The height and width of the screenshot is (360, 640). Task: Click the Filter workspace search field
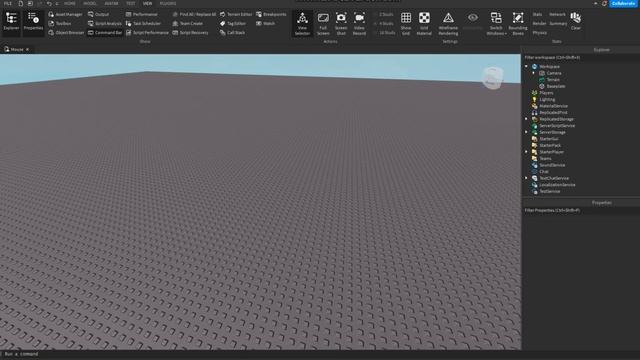[x=580, y=58]
